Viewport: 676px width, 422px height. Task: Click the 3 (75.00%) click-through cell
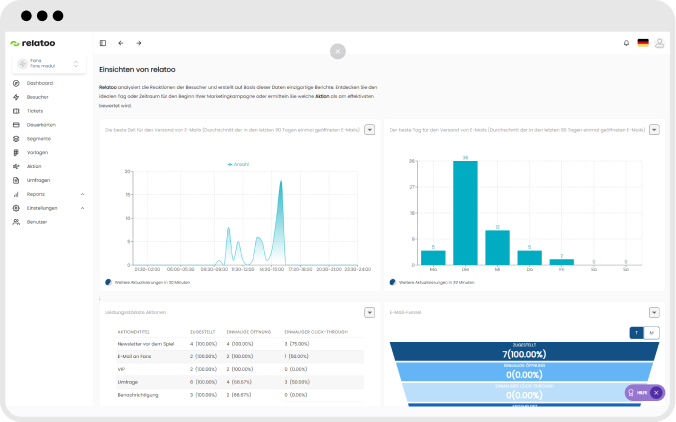(x=297, y=344)
